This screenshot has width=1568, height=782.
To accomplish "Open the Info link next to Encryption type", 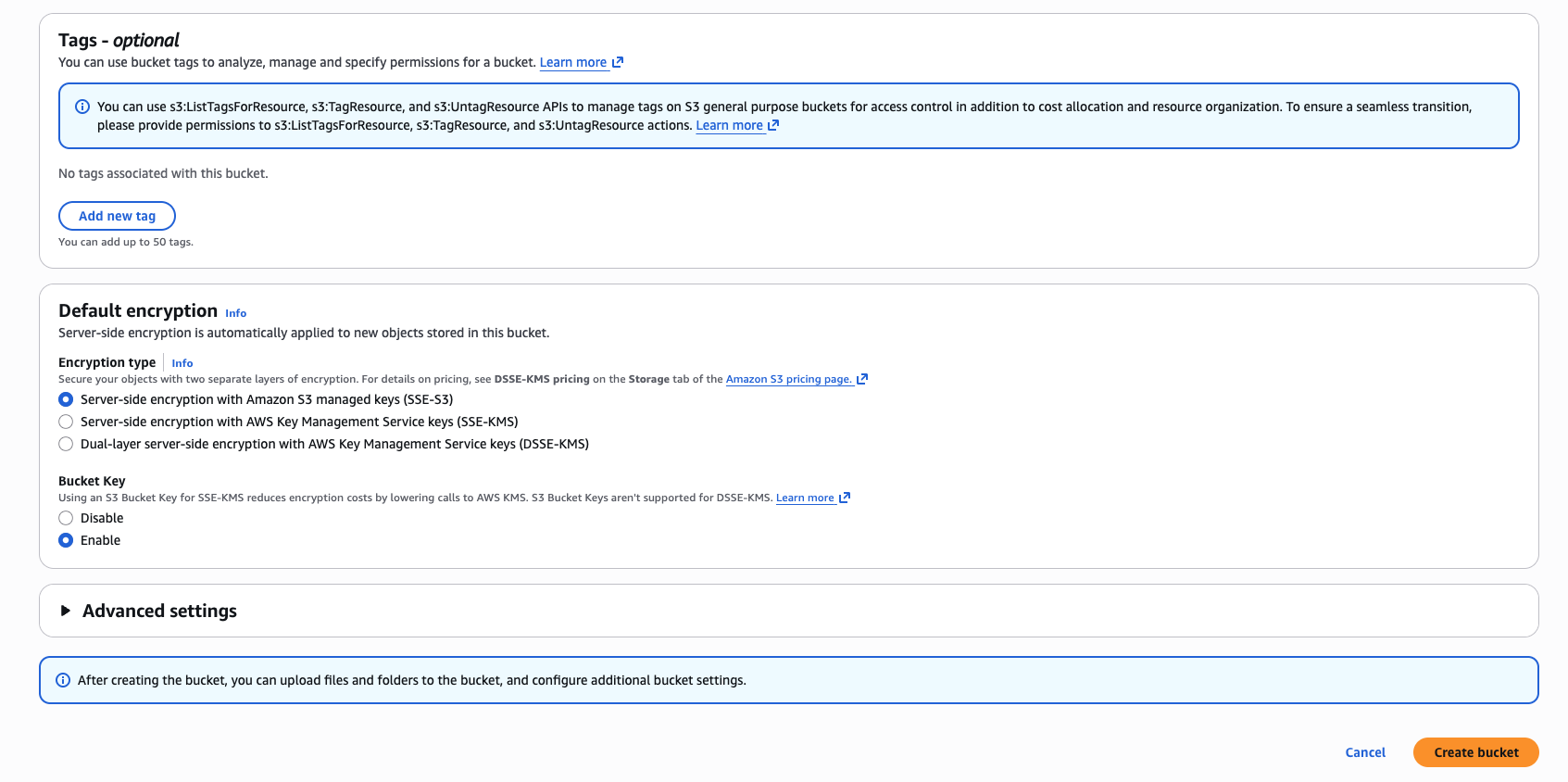I will [182, 363].
